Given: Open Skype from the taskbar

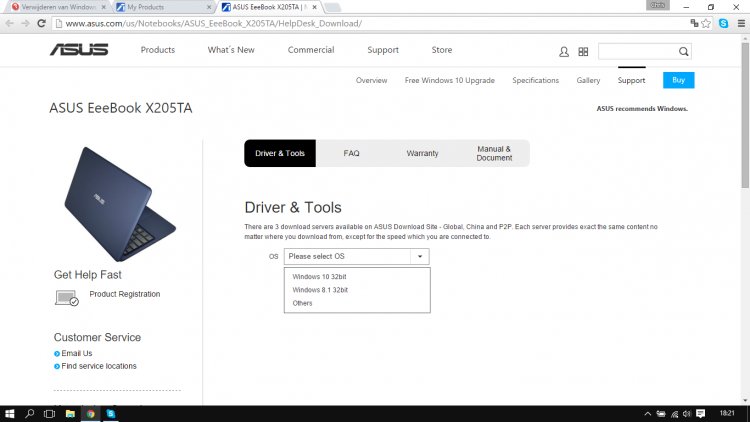Looking at the screenshot, I should tap(111, 413).
